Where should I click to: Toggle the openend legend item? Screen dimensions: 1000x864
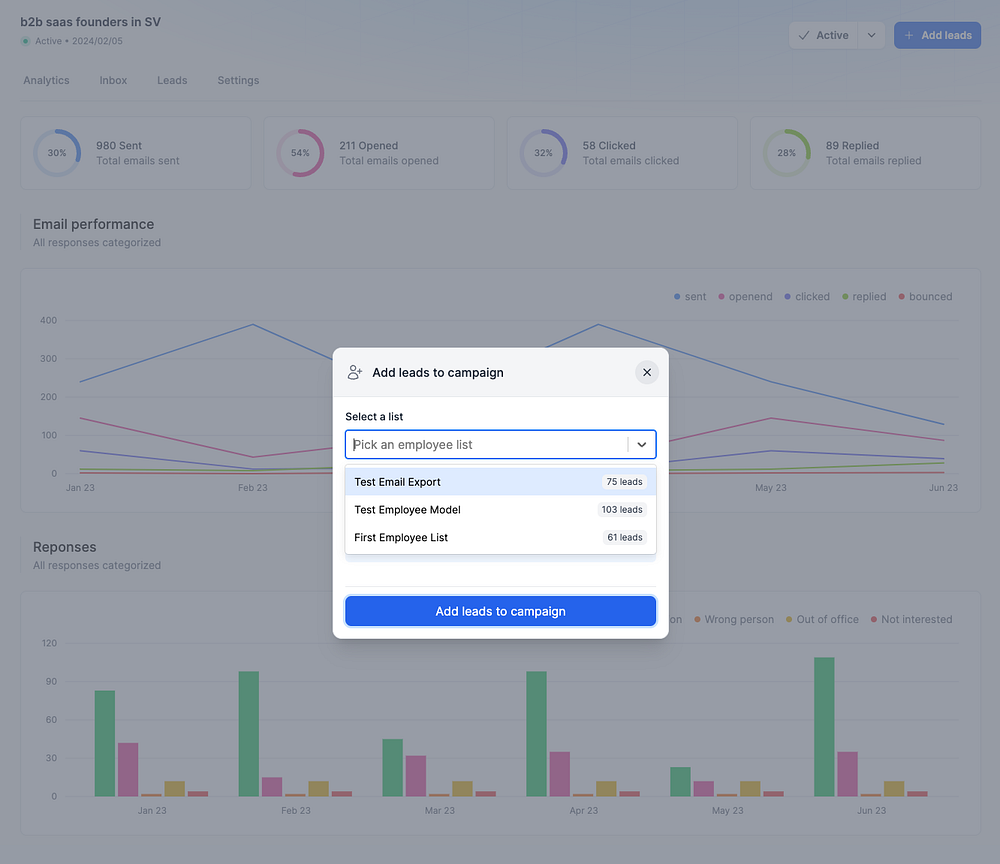tap(745, 297)
